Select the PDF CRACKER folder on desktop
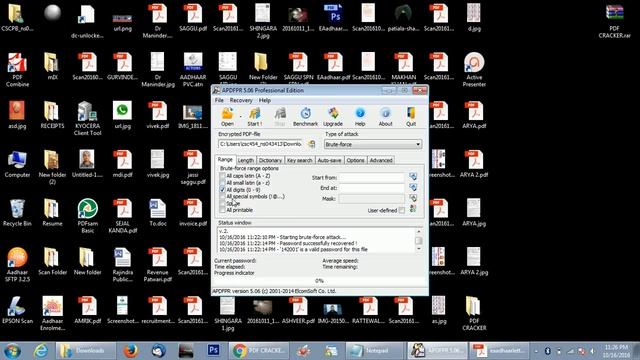Viewport: 640px width, 360px height. coord(474,313)
